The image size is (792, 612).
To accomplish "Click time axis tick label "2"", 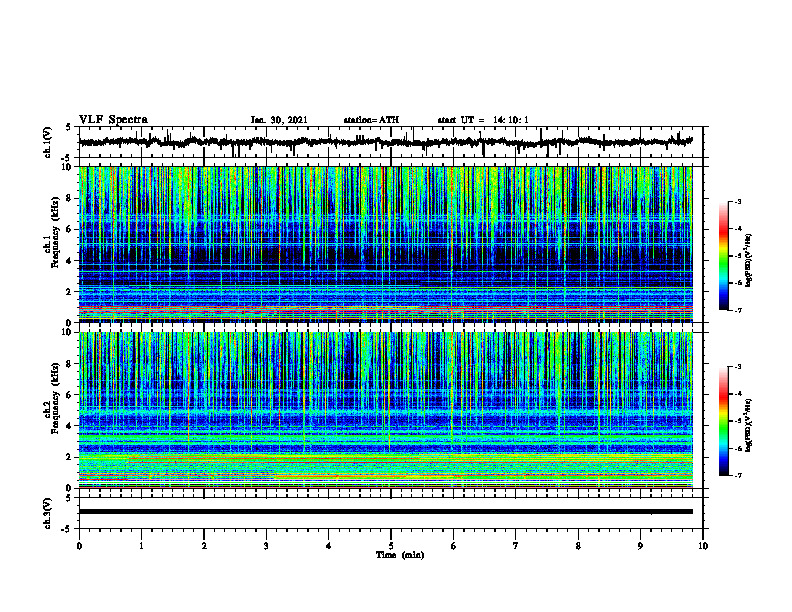I will coord(204,546).
